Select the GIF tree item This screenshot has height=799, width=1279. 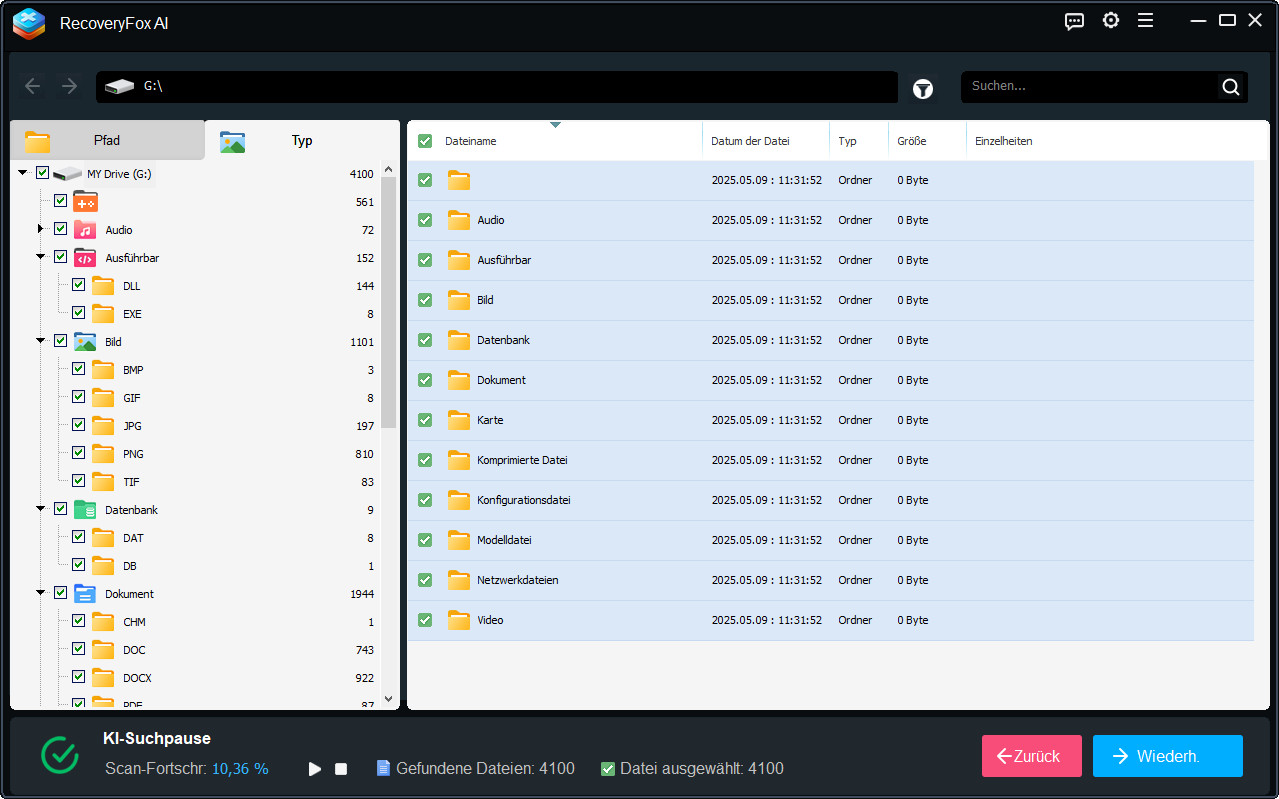coord(131,398)
